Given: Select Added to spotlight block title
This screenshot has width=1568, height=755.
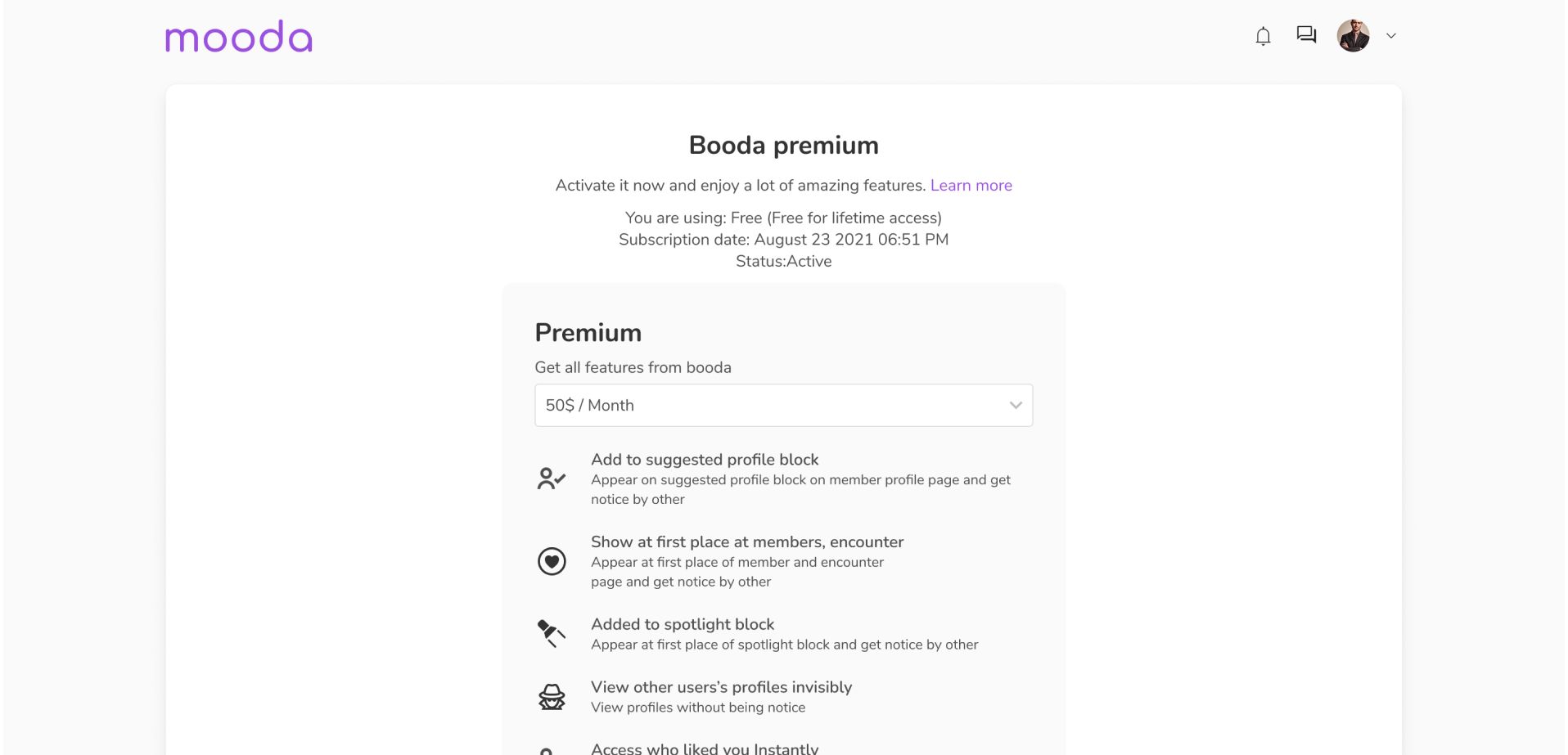Looking at the screenshot, I should pos(683,625).
